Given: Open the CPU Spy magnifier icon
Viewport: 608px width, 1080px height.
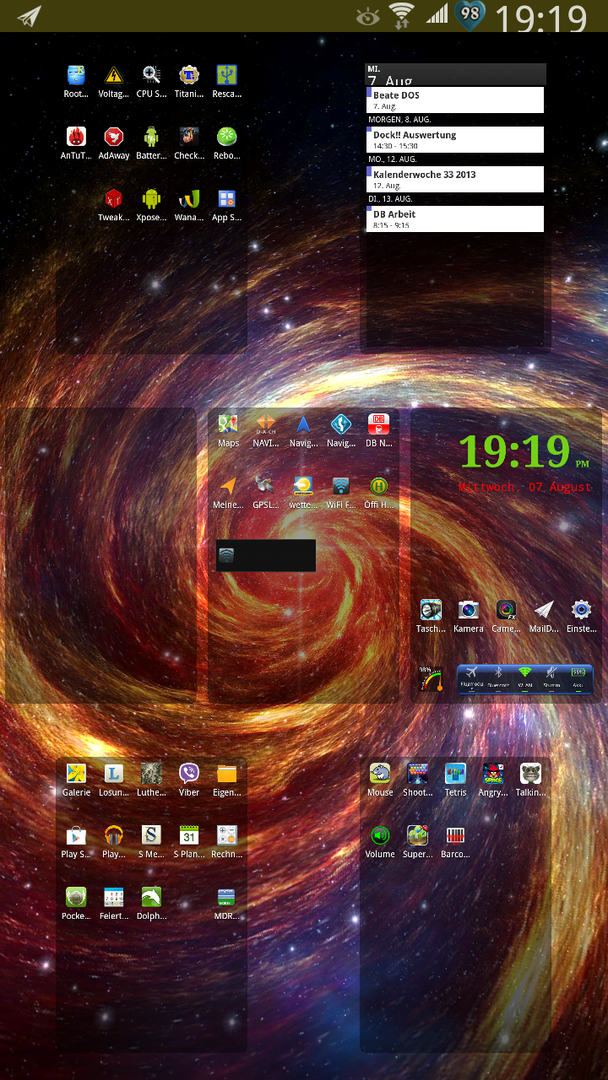Looking at the screenshot, I should click(x=151, y=75).
